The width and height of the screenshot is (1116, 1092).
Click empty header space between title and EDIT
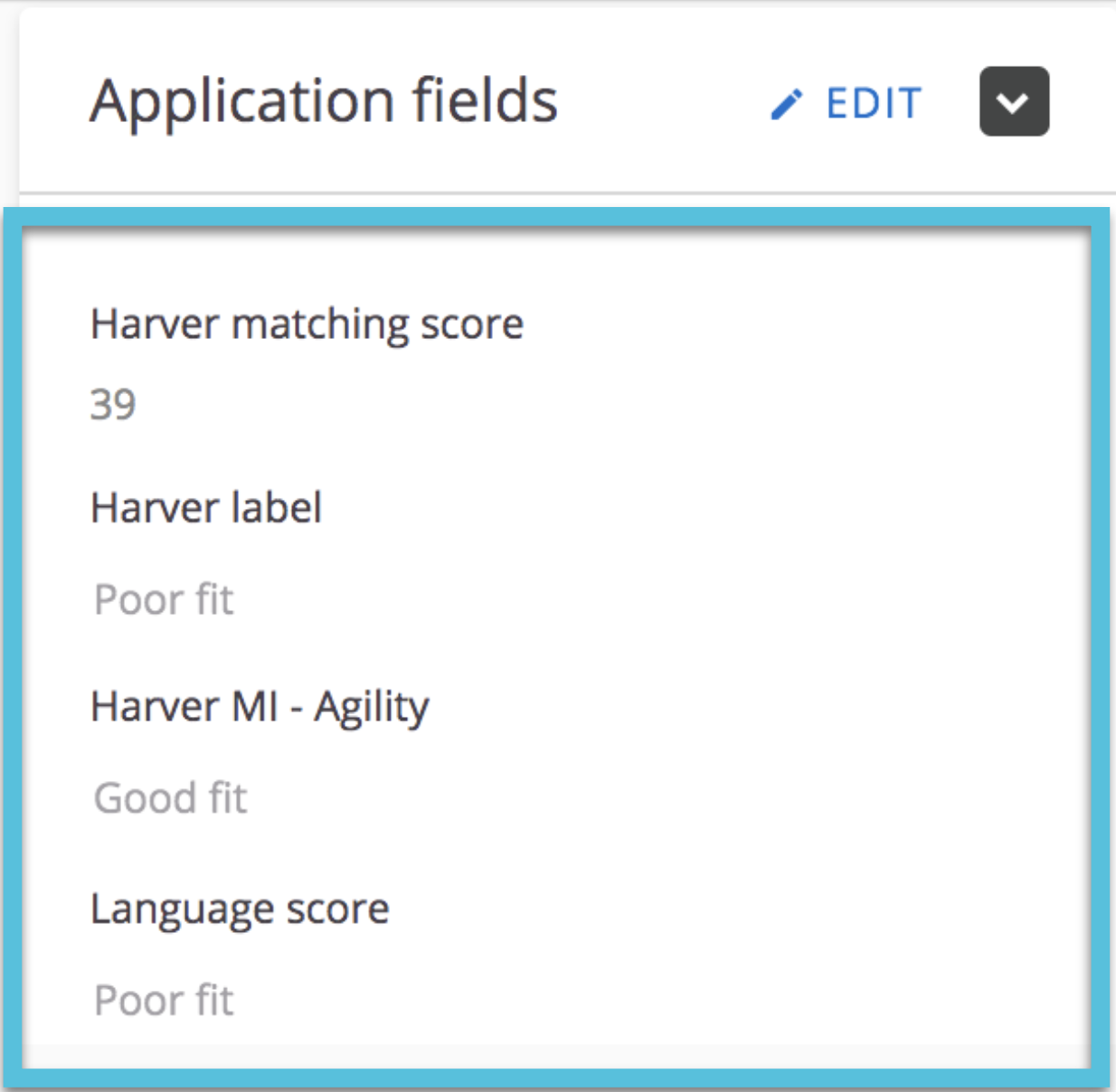[x=660, y=102]
